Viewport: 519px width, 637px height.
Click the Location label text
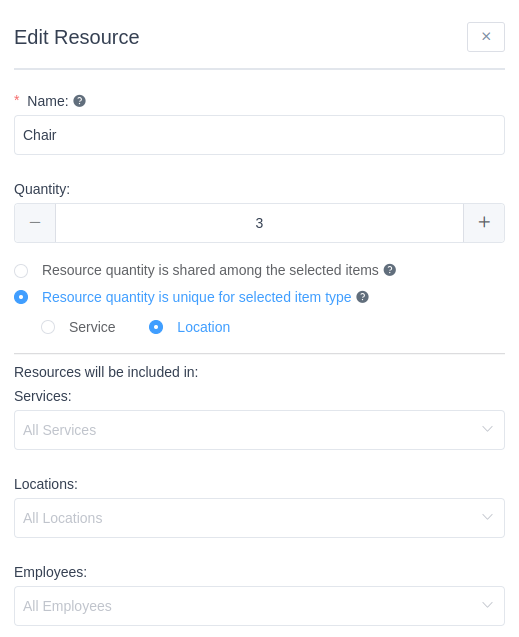tap(203, 327)
